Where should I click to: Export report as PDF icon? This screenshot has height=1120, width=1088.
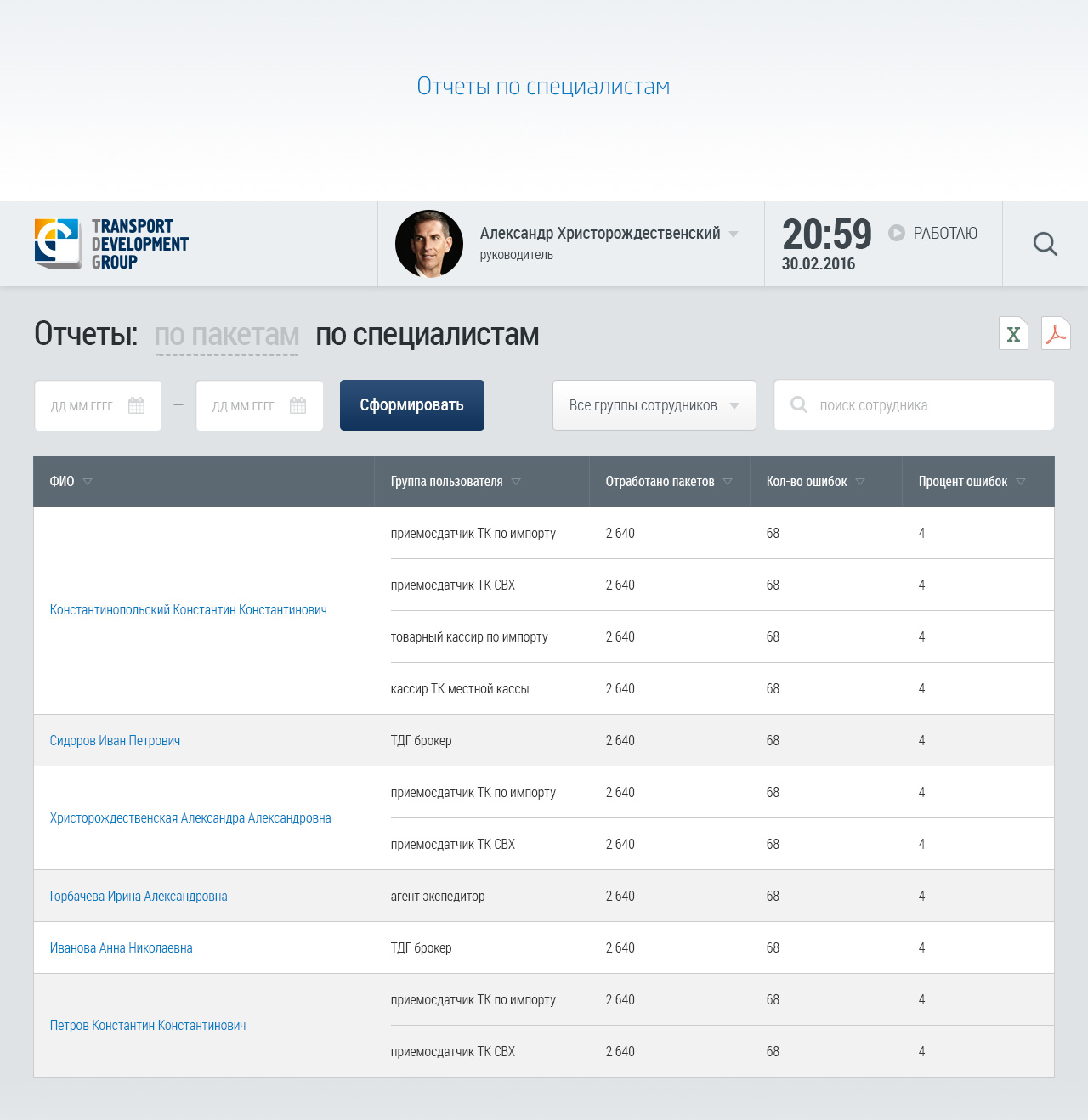coord(1056,334)
